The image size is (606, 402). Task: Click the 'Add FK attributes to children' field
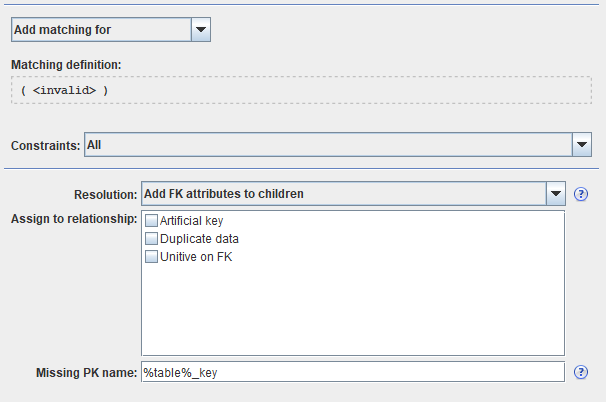pyautogui.click(x=342, y=193)
